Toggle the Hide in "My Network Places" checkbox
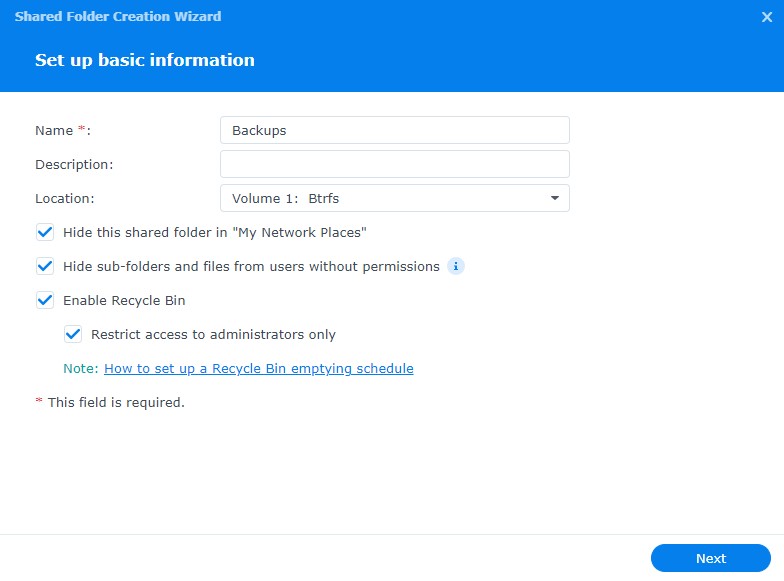The image size is (784, 581). (x=45, y=232)
